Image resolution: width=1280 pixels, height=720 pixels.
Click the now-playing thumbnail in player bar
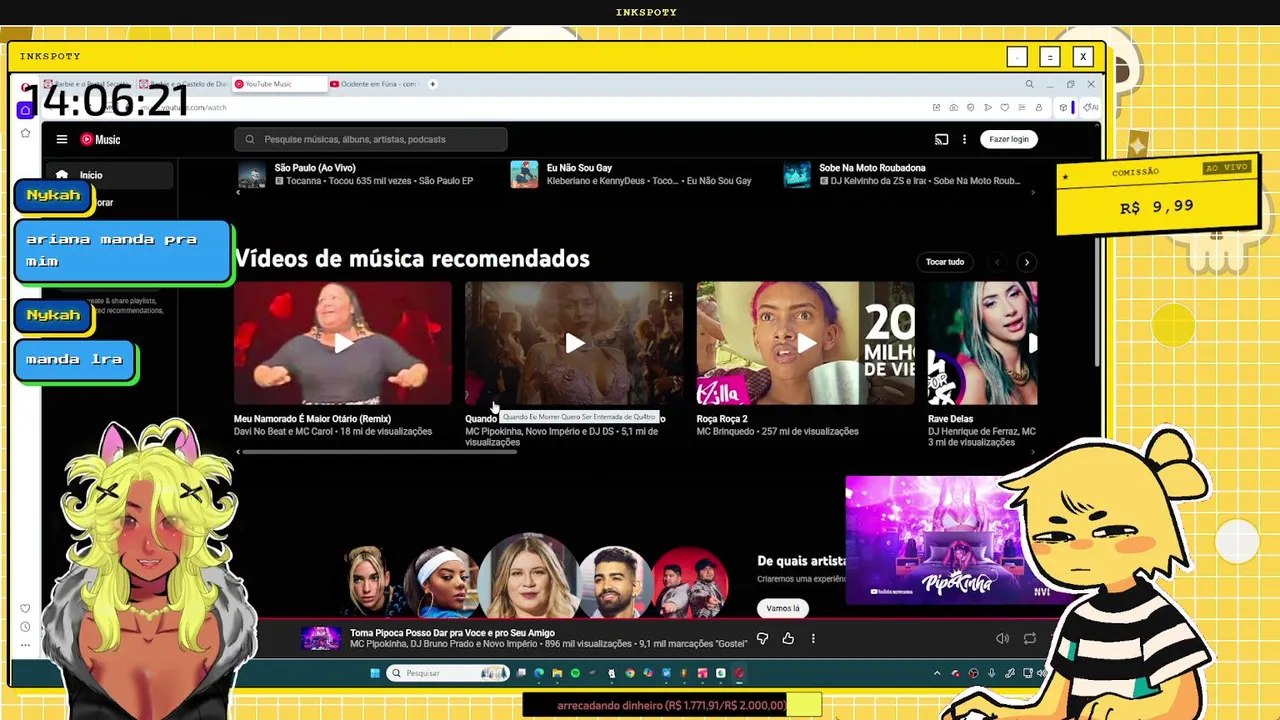pos(321,638)
